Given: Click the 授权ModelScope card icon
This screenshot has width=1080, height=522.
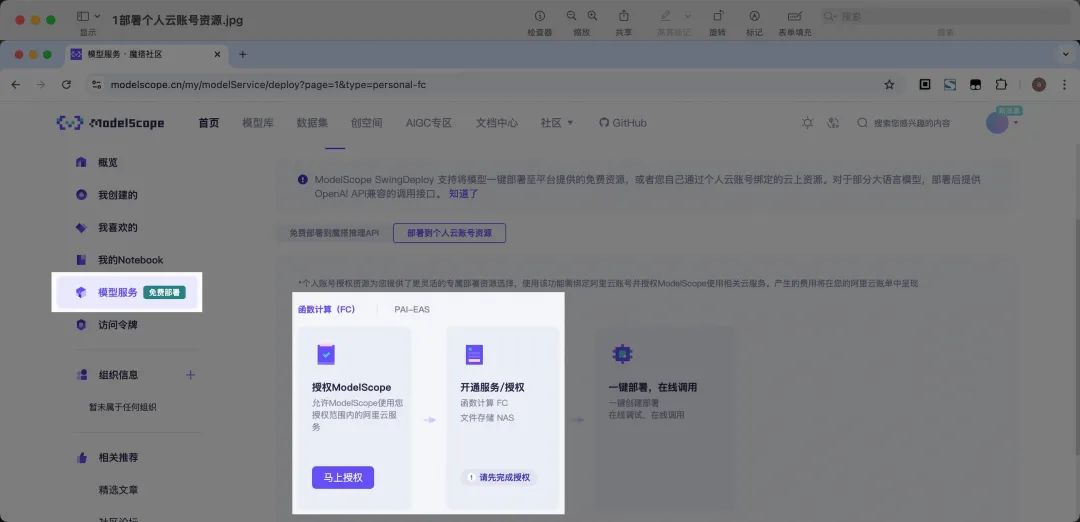Looking at the screenshot, I should click(326, 355).
